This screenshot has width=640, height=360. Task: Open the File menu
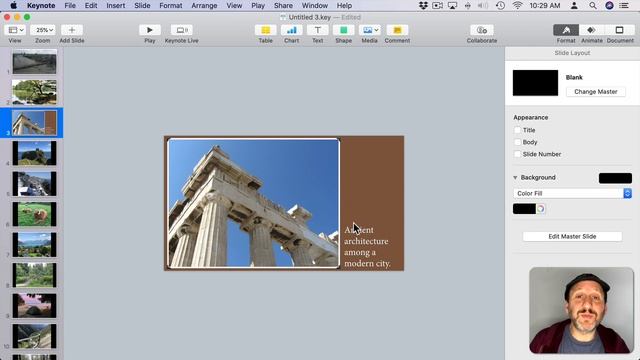[70, 5]
